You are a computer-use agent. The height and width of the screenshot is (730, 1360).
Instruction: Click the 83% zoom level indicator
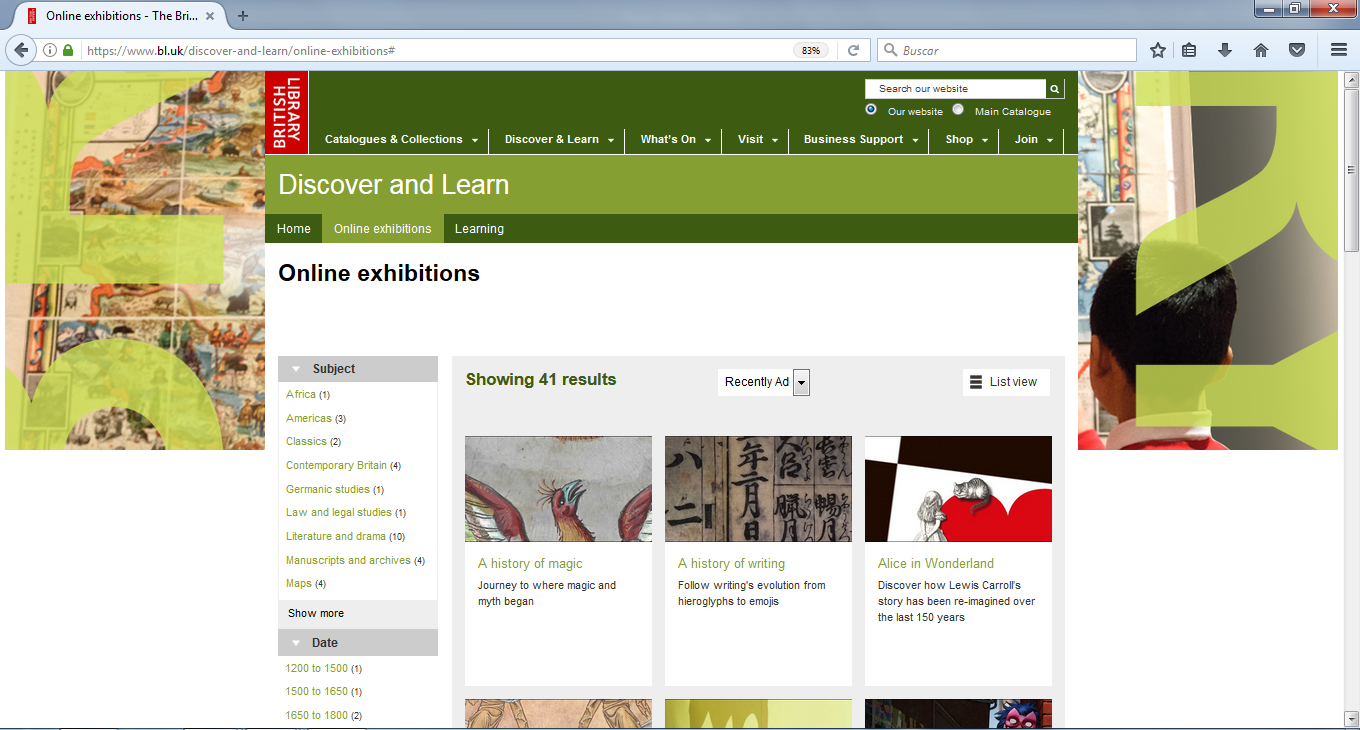pos(810,50)
